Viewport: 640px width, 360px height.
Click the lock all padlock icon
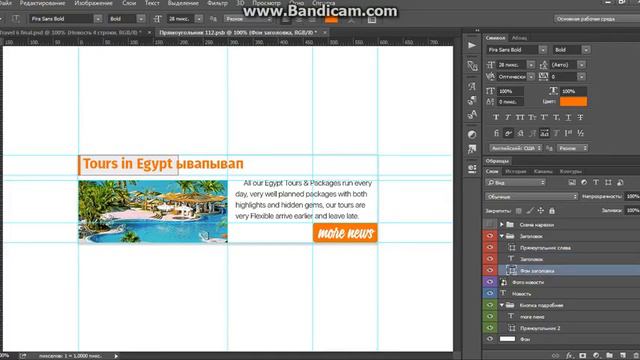click(552, 211)
